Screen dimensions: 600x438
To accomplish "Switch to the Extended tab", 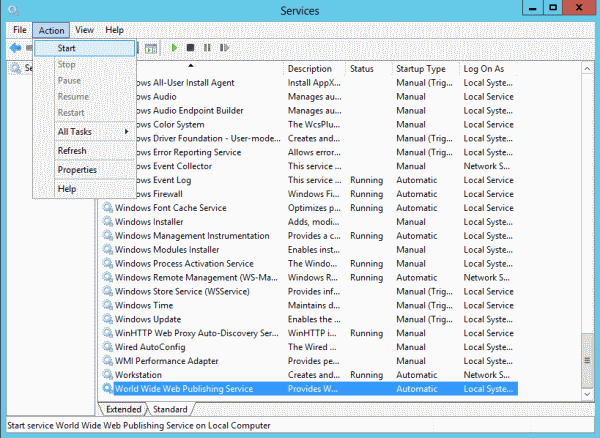I will pos(123,409).
